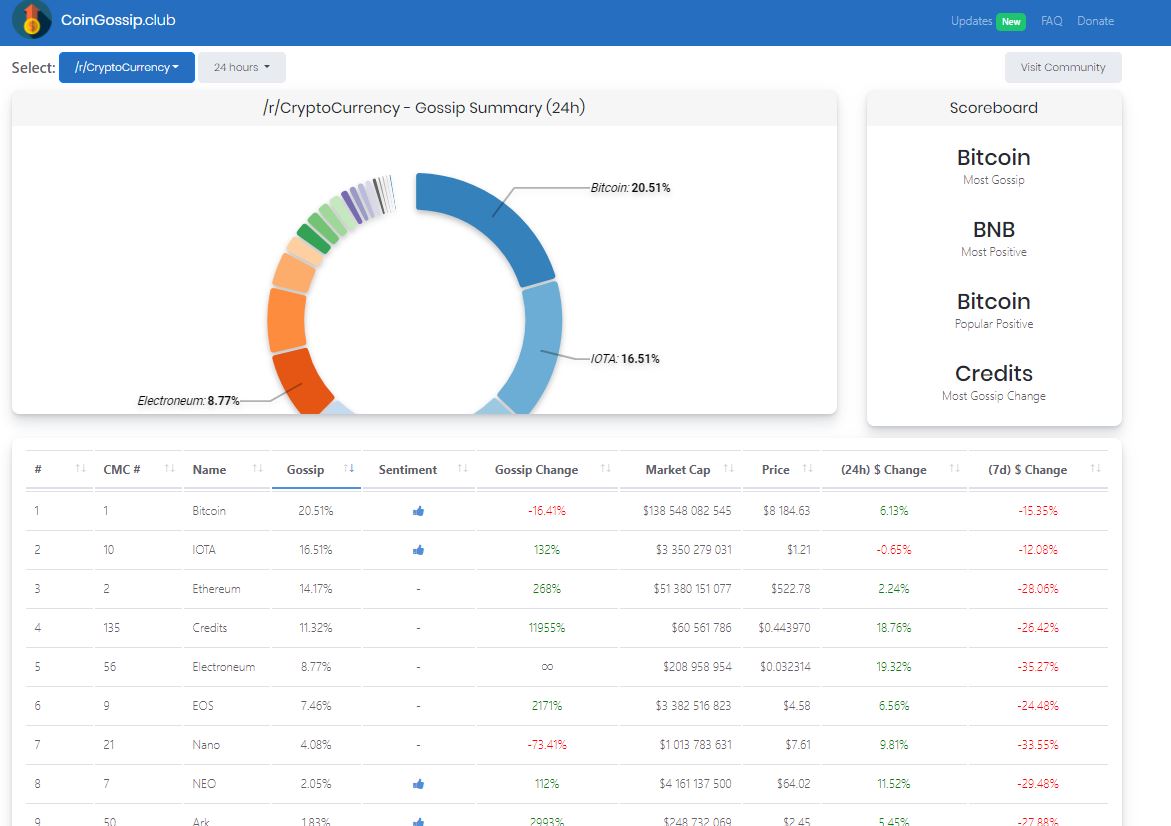Click the $8 184.63 Bitcoin price
The image size is (1171, 826).
point(786,511)
